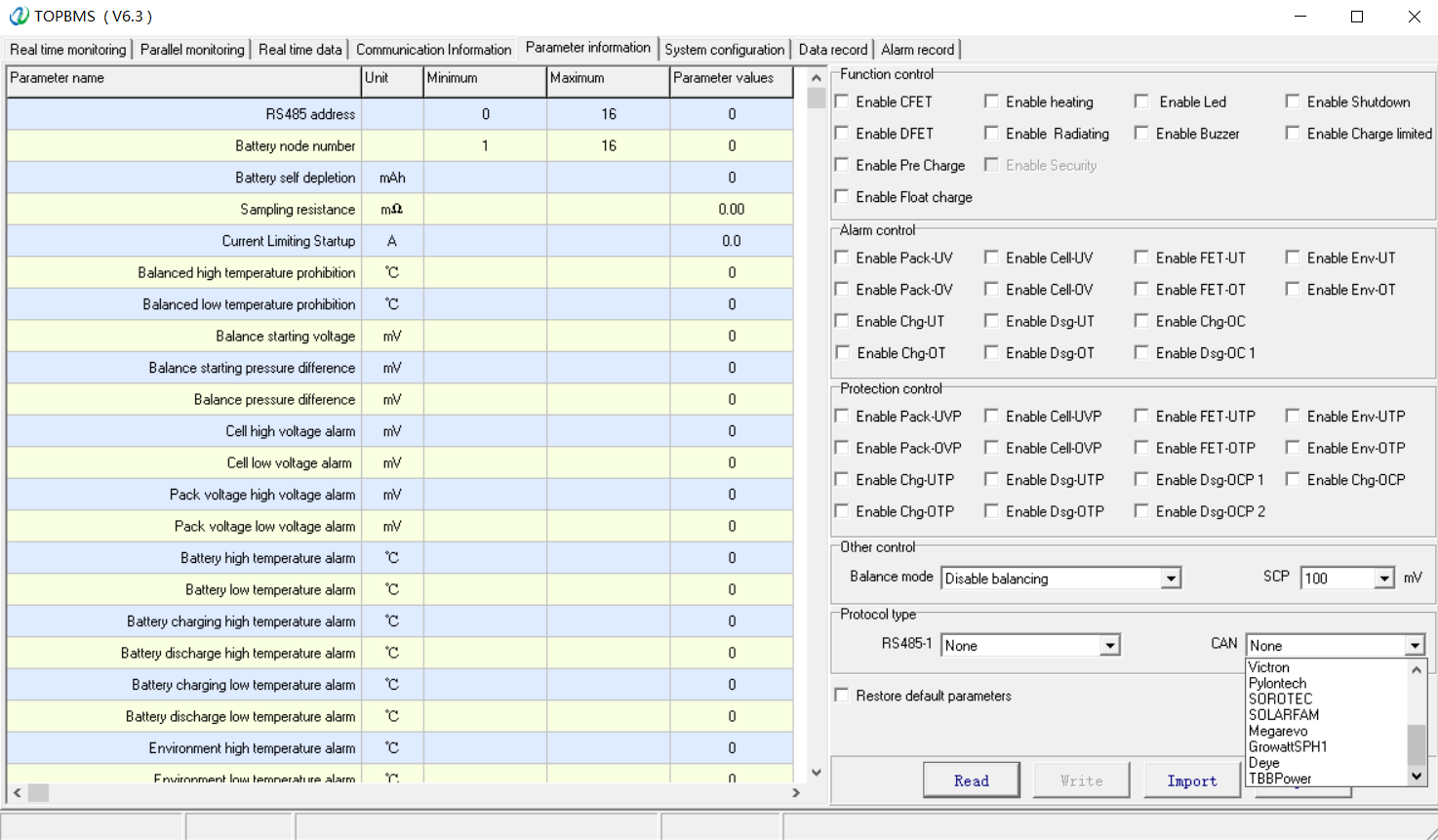Select Cell high voltage alarm row
The height and width of the screenshot is (840, 1438).
point(400,431)
